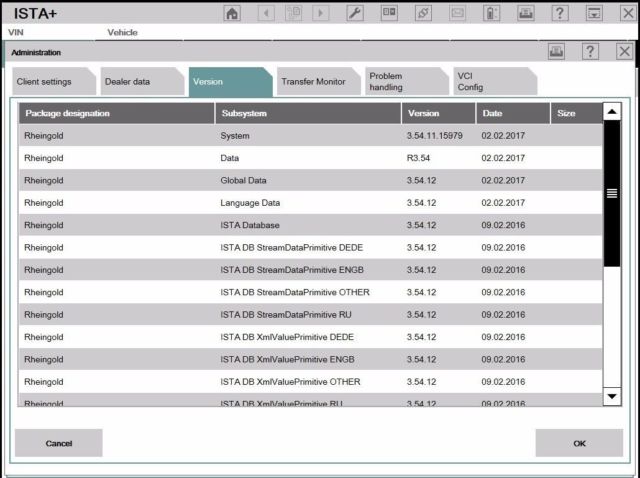Confirm with the OK button
Viewport: 640px width, 478px height.
point(579,442)
